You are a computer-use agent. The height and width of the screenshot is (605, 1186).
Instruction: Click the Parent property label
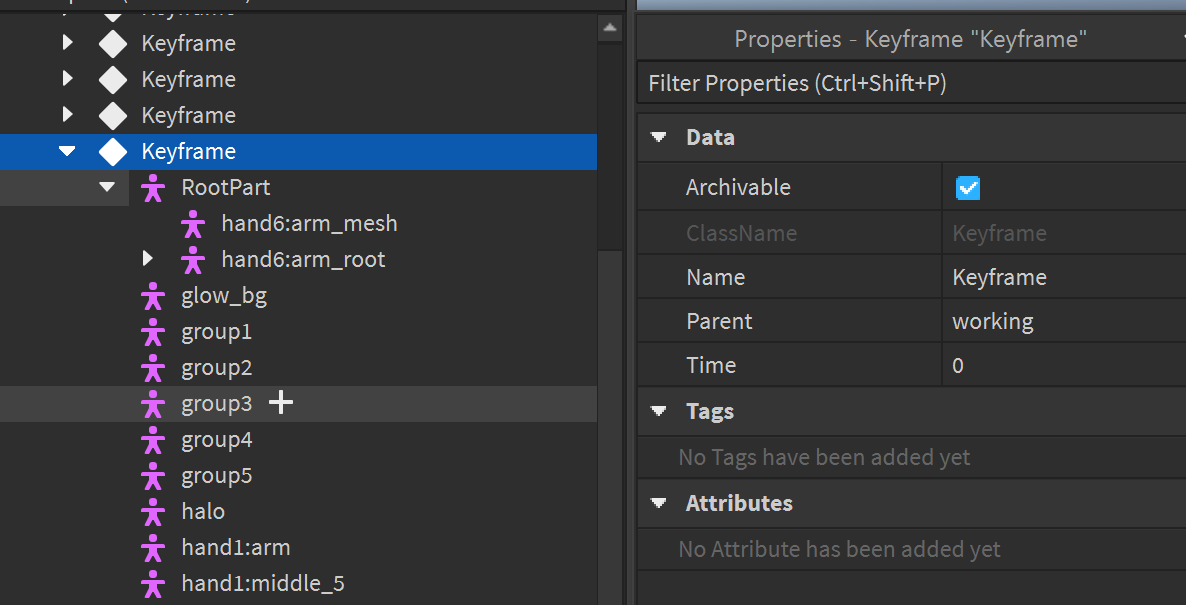coord(719,321)
